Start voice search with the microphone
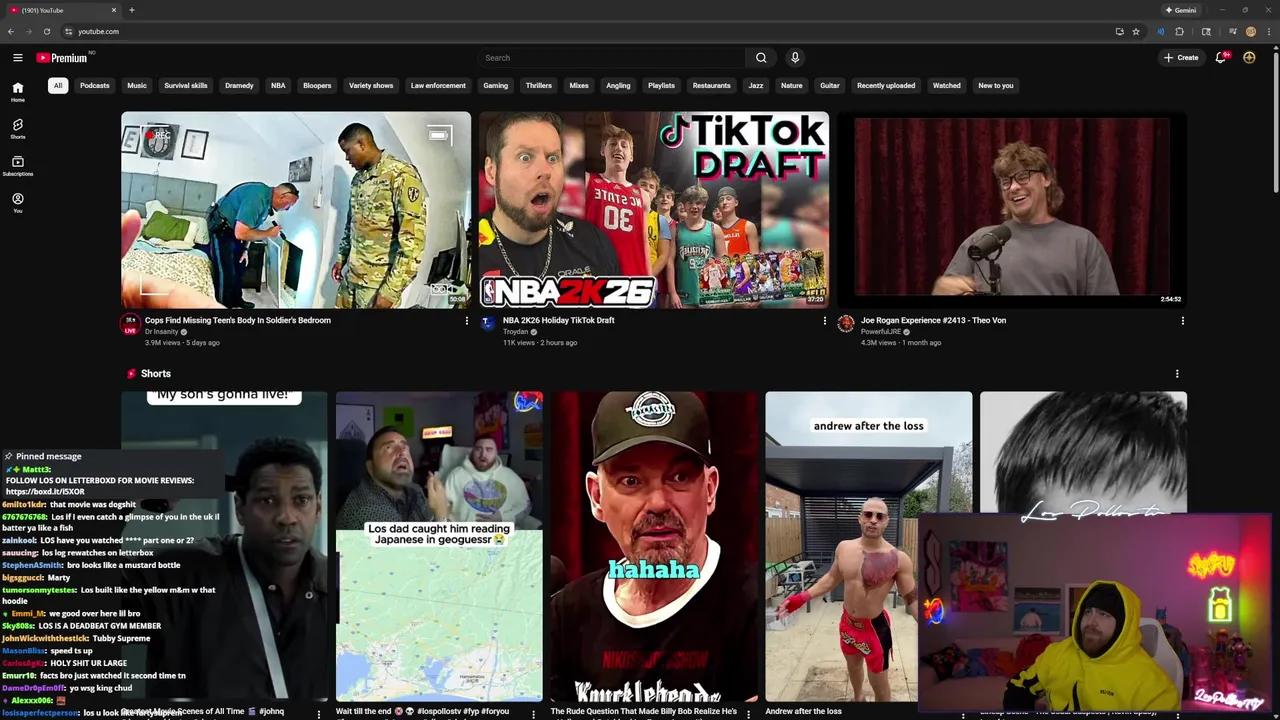 [795, 58]
